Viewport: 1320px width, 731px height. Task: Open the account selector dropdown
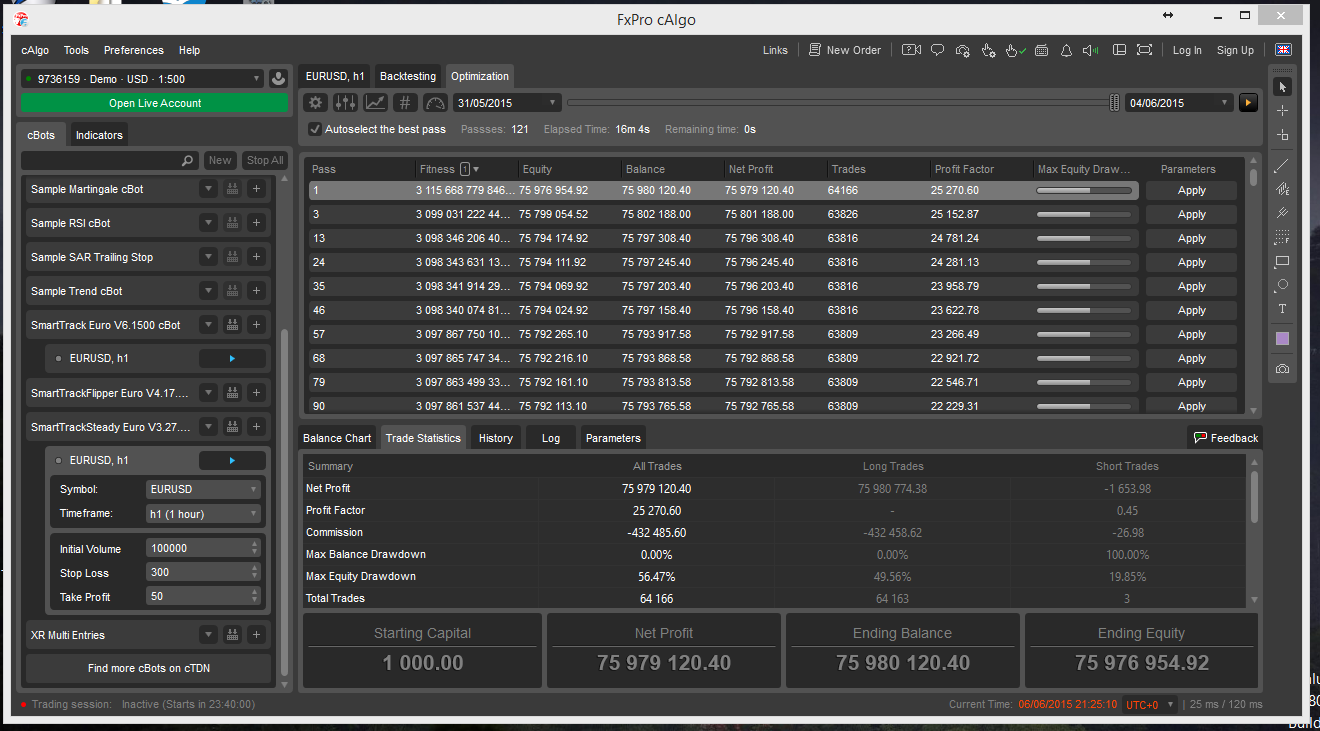142,79
